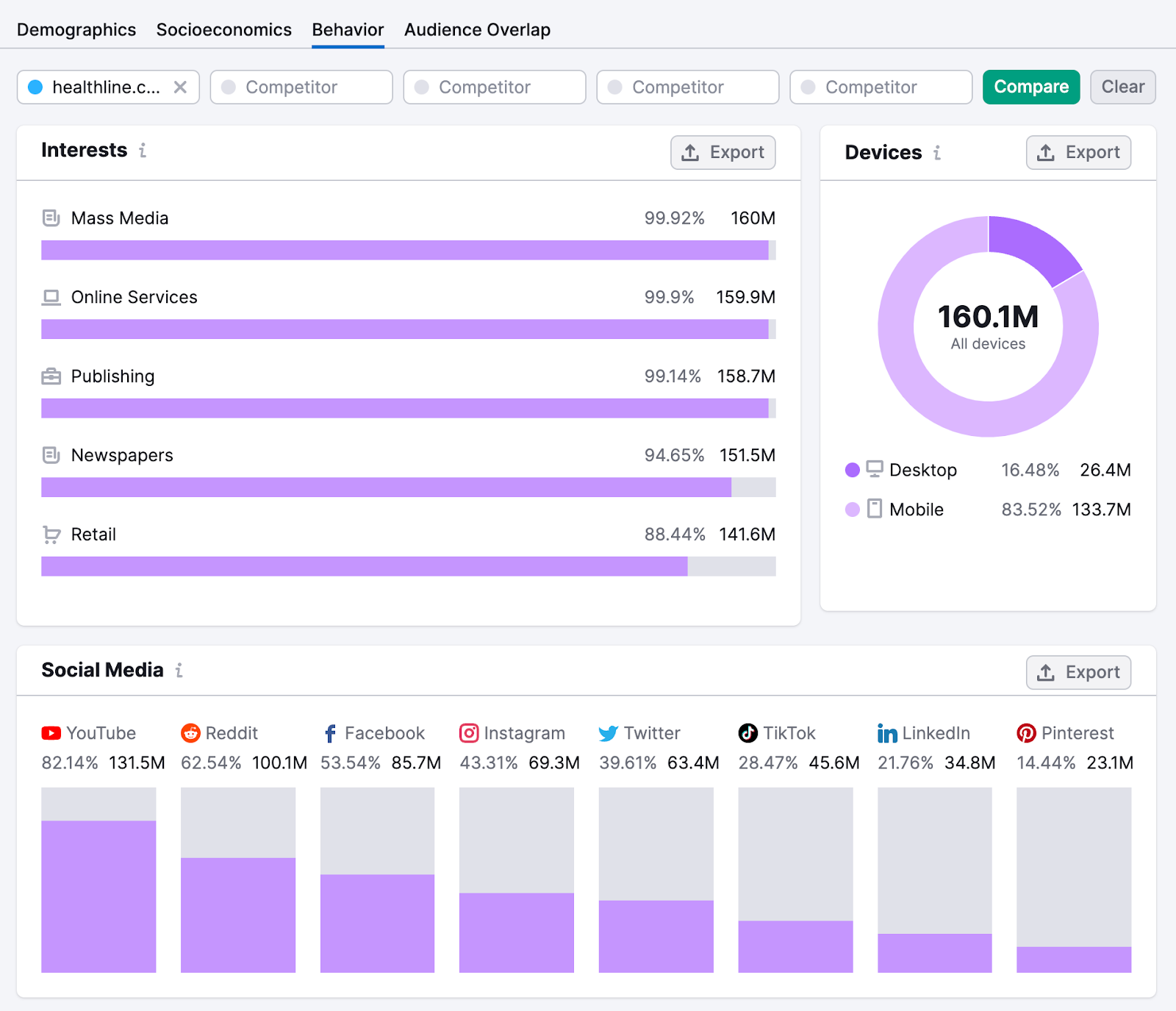Toggle the Interests info tooltip
The image size is (1176, 1011).
142,151
